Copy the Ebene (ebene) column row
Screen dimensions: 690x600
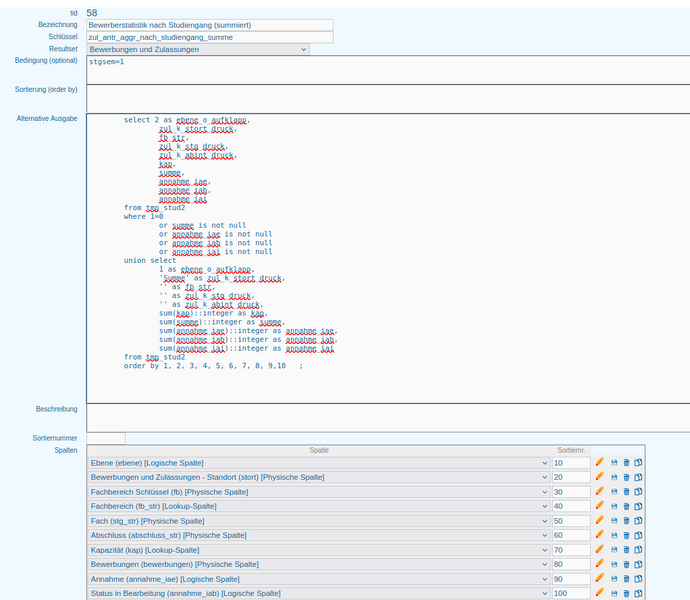tap(638, 463)
